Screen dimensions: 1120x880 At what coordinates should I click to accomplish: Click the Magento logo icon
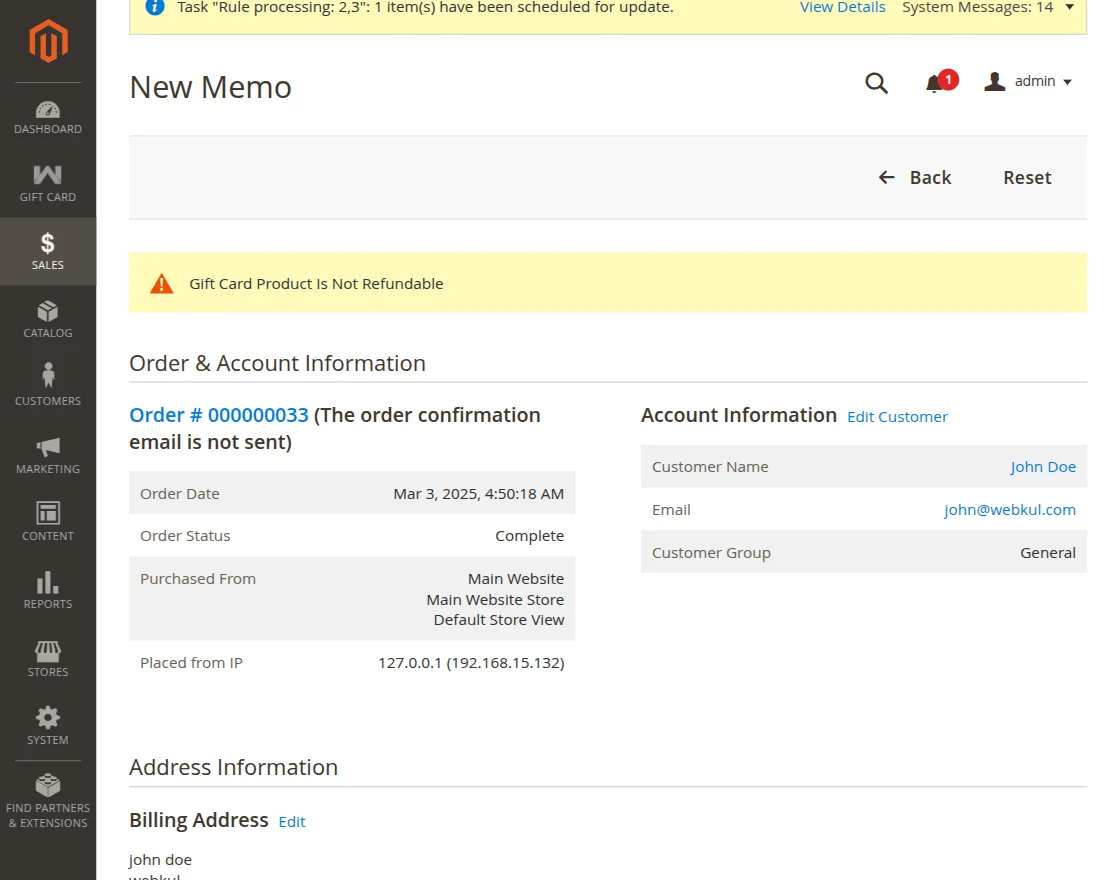[48, 41]
